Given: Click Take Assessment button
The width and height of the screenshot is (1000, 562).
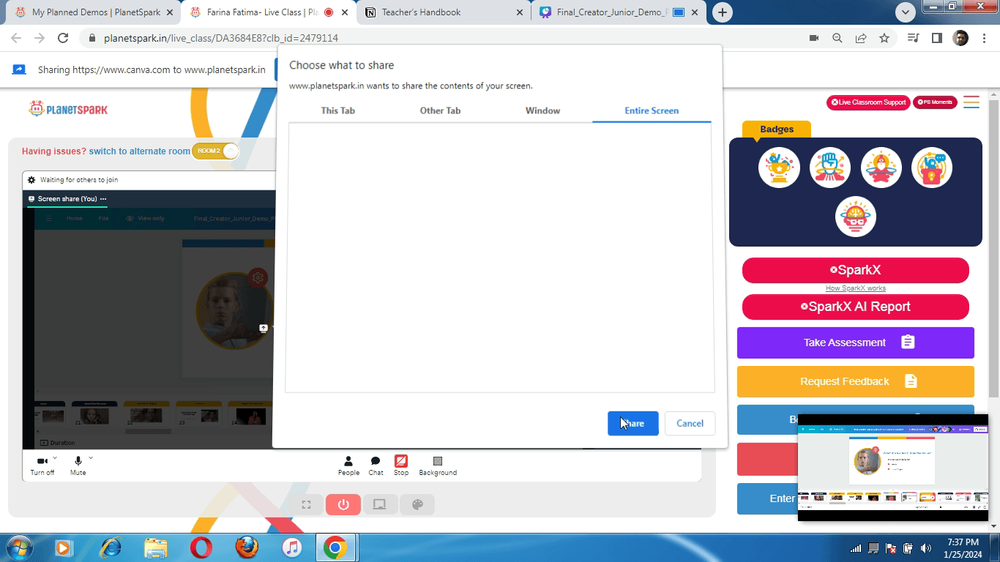Looking at the screenshot, I should point(855,343).
